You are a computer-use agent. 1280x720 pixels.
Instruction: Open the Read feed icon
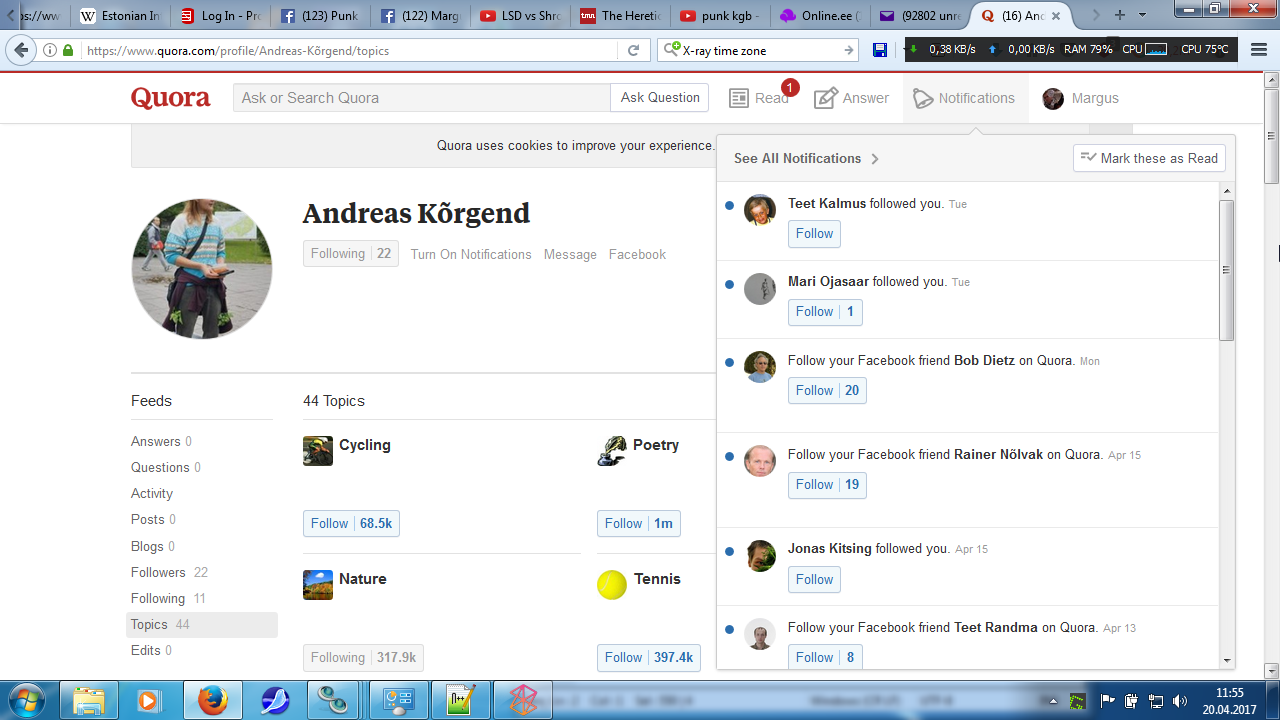click(x=739, y=98)
